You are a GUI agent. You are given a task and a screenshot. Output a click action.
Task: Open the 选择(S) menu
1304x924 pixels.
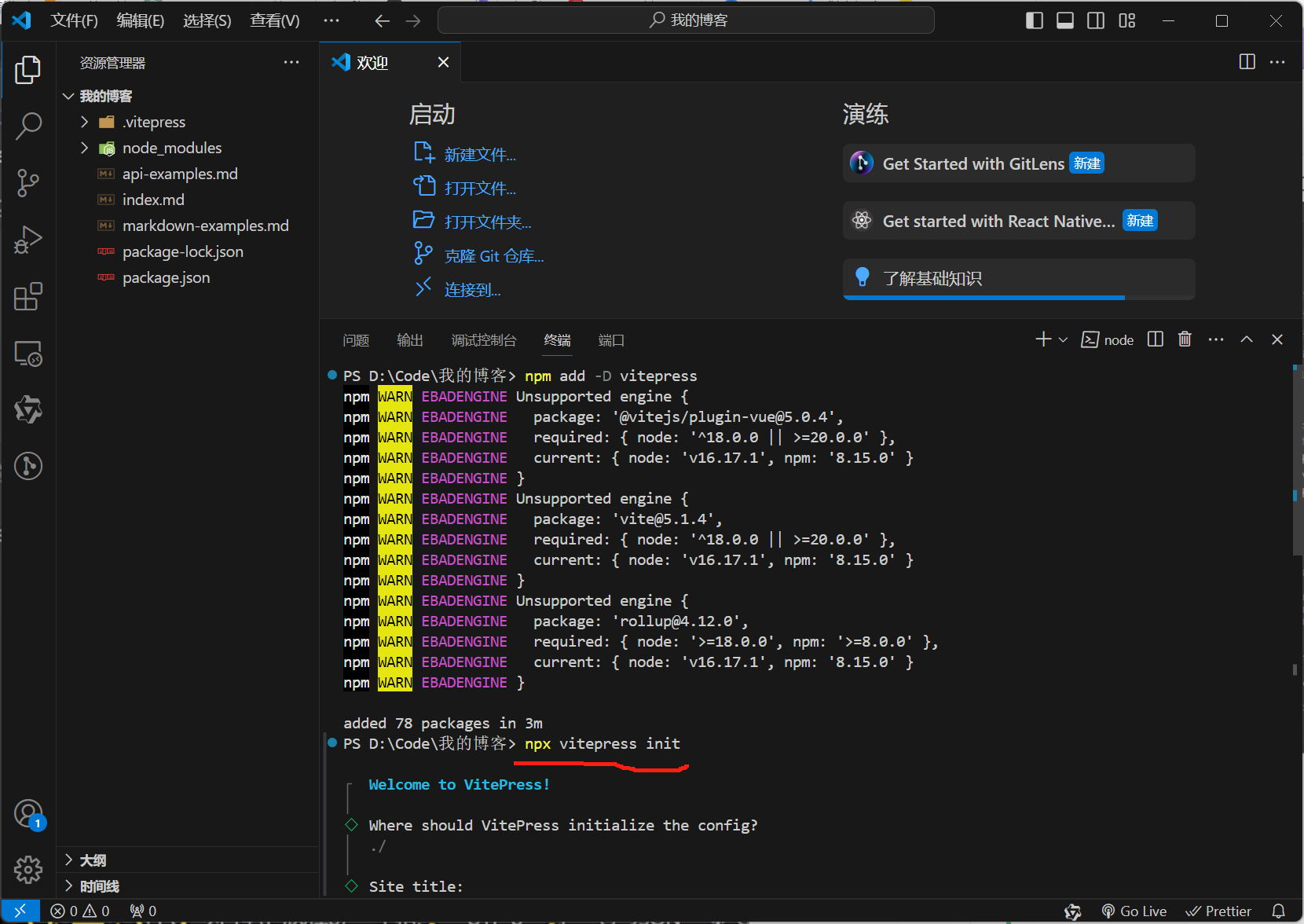coord(207,20)
